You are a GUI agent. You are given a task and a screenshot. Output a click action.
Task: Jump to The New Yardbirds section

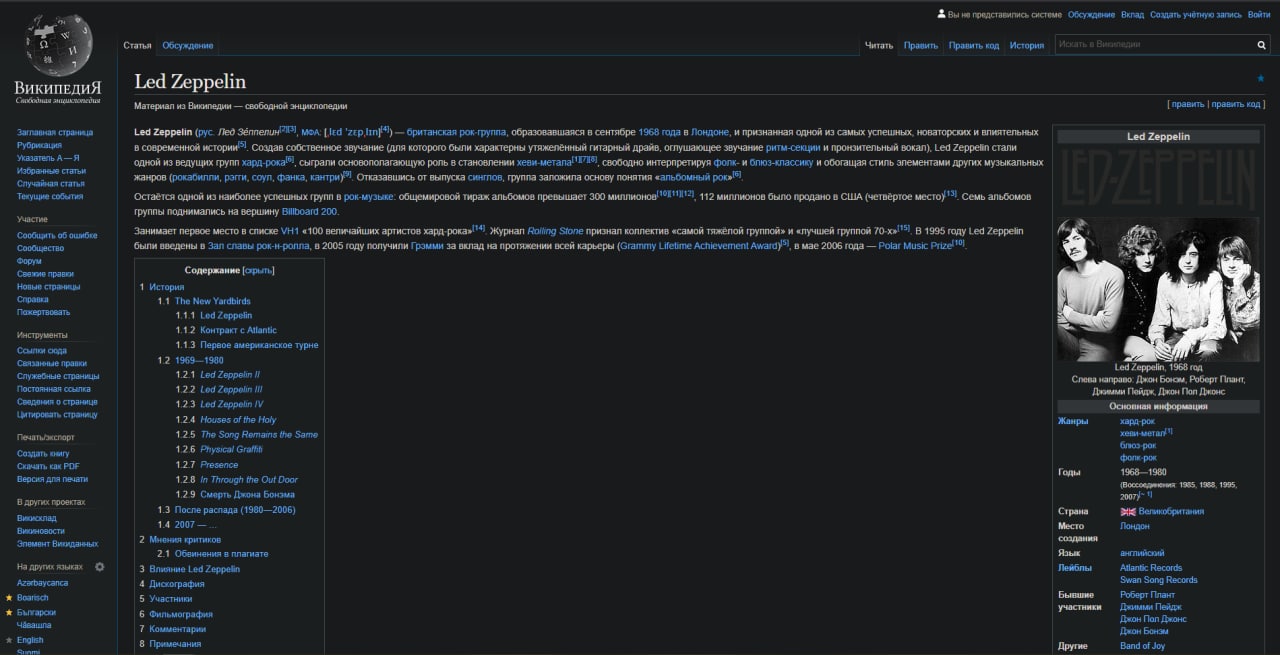tap(213, 301)
